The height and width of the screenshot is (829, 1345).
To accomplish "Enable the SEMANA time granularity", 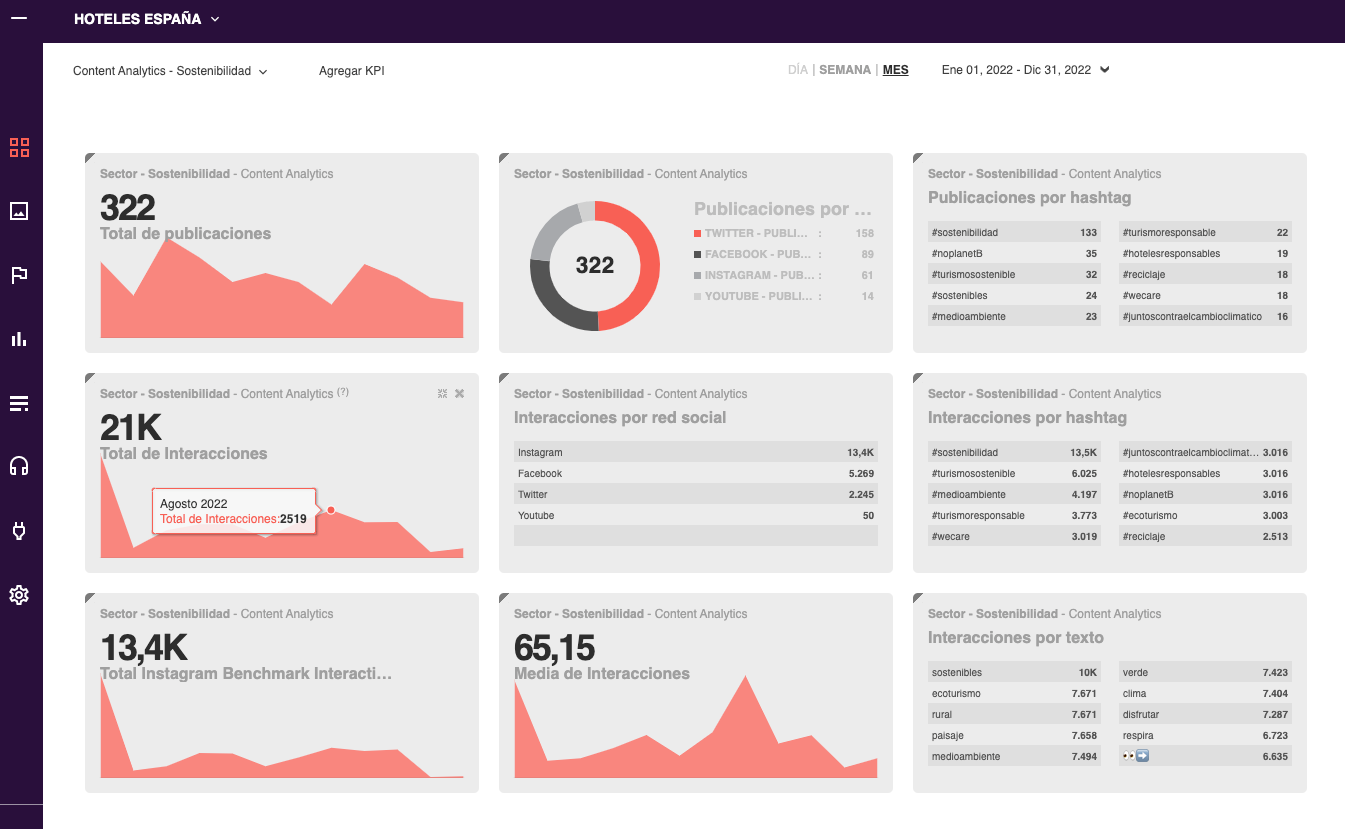I will 845,69.
